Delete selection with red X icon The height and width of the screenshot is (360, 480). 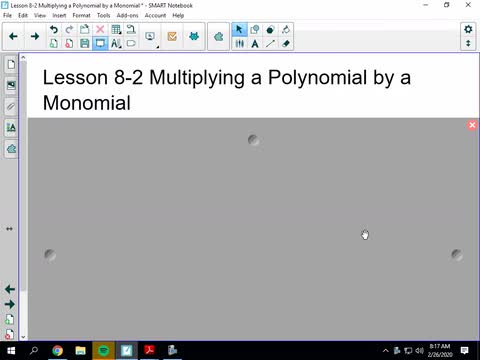(100, 30)
